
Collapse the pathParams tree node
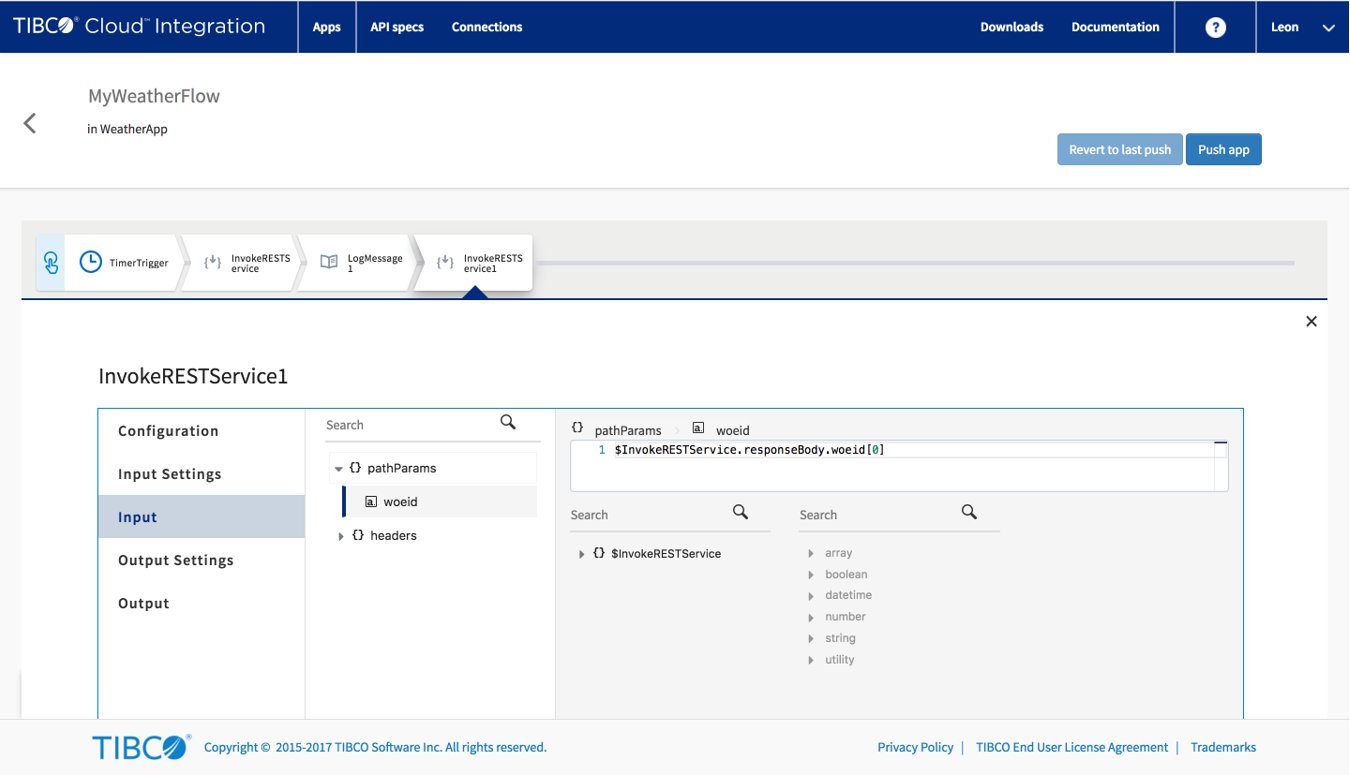(339, 468)
